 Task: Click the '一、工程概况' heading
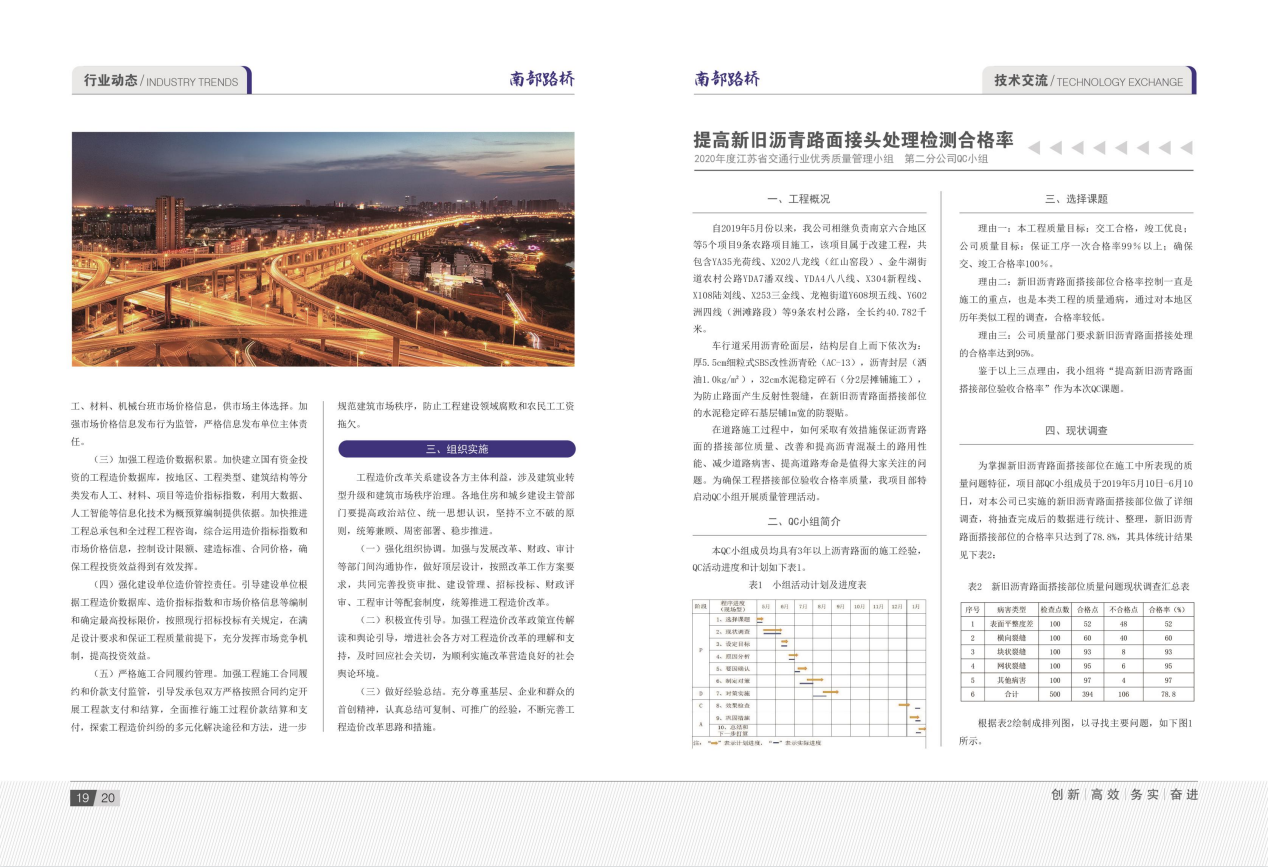797,199
